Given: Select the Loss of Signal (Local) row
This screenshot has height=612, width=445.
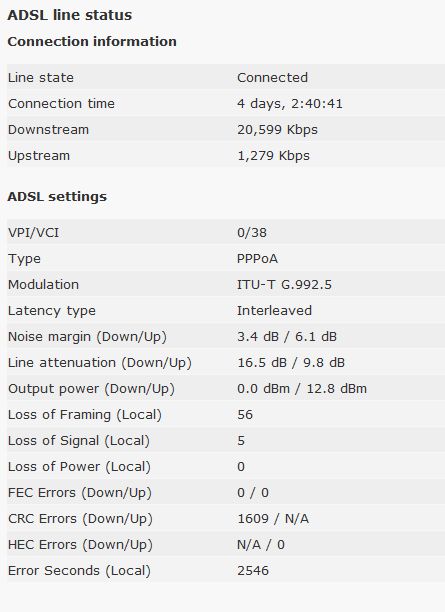Looking at the screenshot, I should click(226, 441).
